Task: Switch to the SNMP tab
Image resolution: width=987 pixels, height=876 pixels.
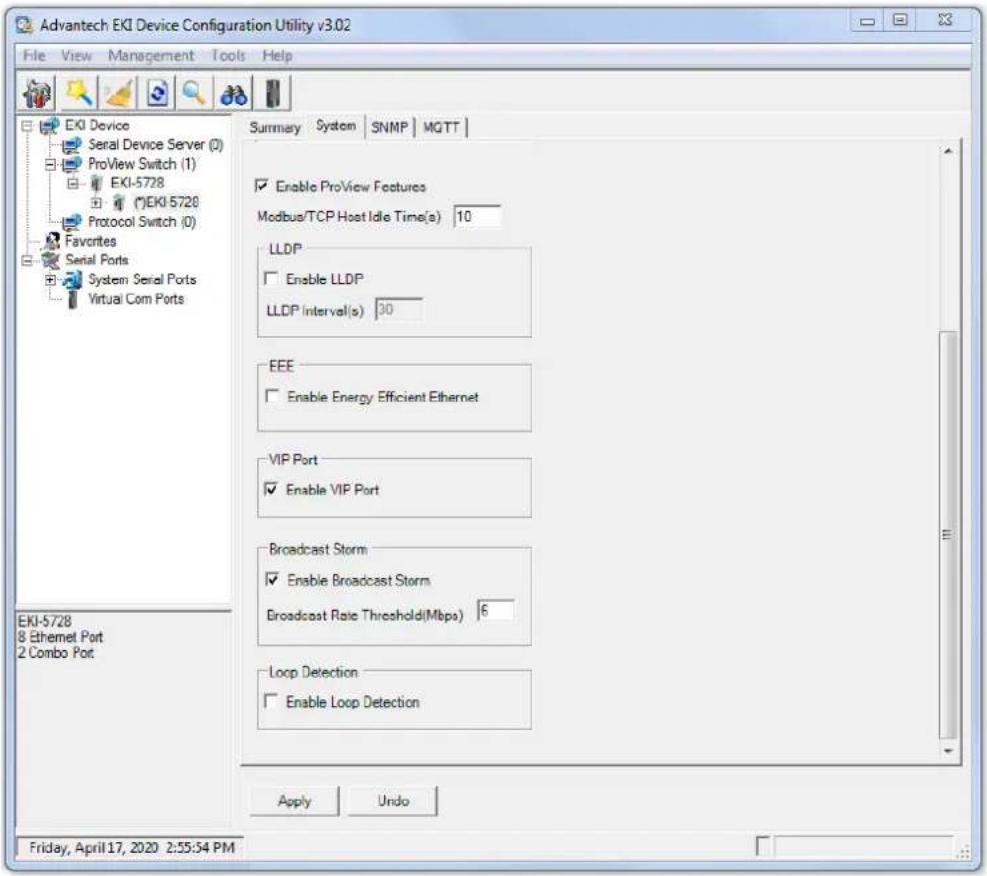Action: (x=390, y=128)
